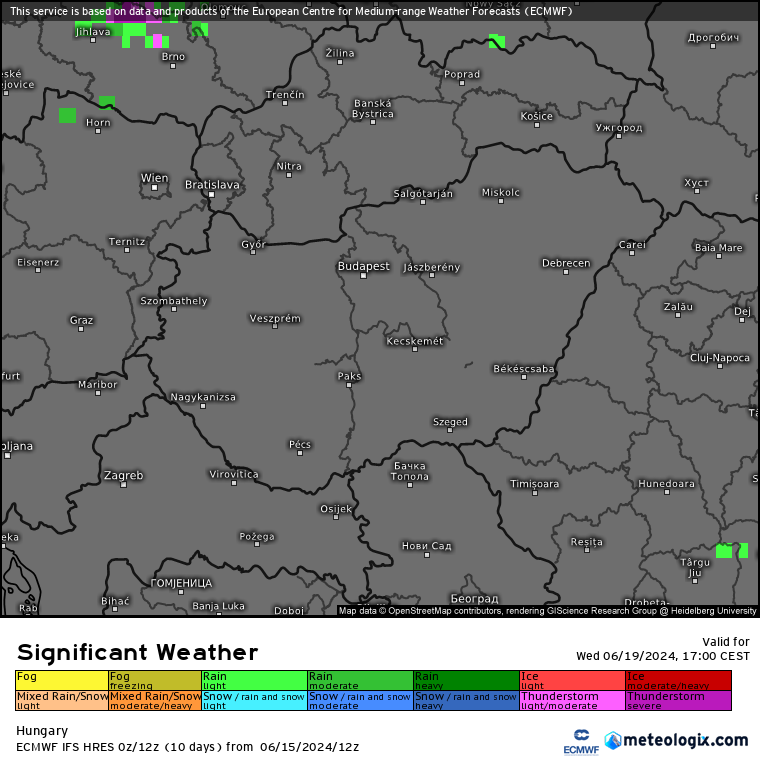This screenshot has width=760, height=760.
Task: Click the Debrecen city marker
Action: [x=566, y=272]
